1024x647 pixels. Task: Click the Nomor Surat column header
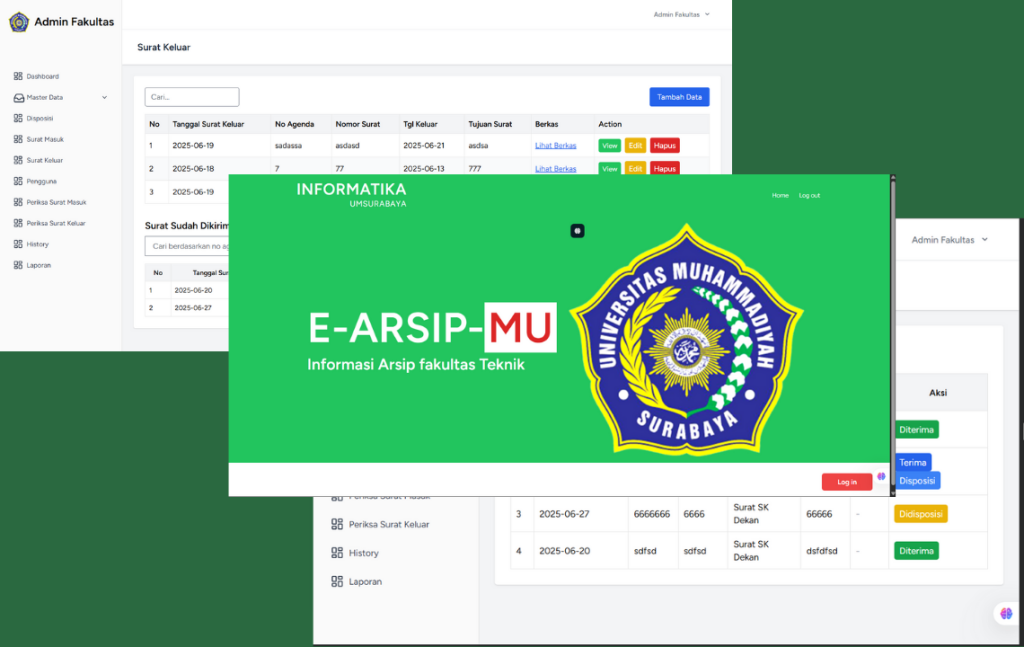pos(357,124)
